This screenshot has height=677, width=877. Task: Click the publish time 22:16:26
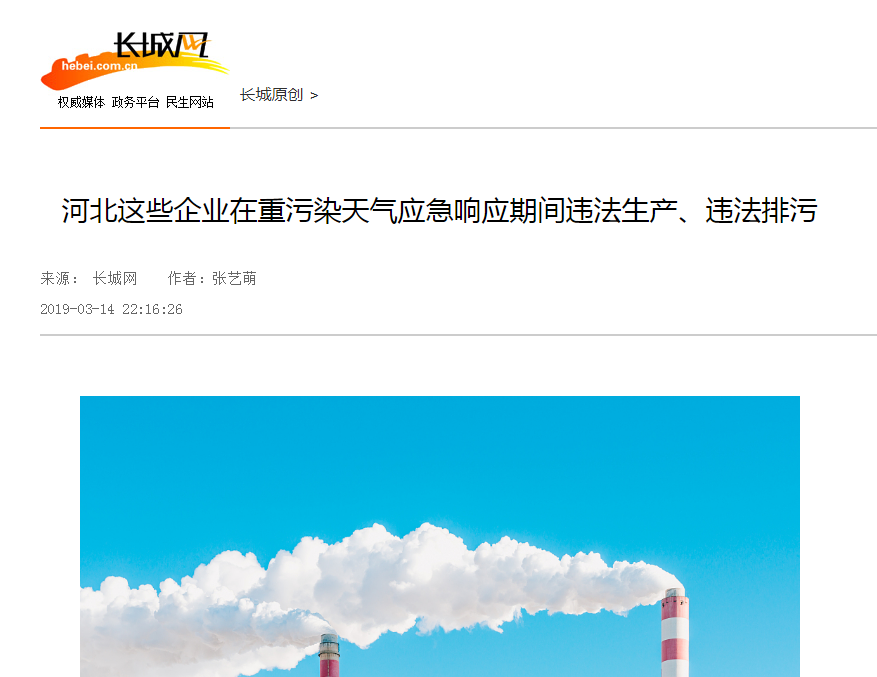pyautogui.click(x=152, y=309)
